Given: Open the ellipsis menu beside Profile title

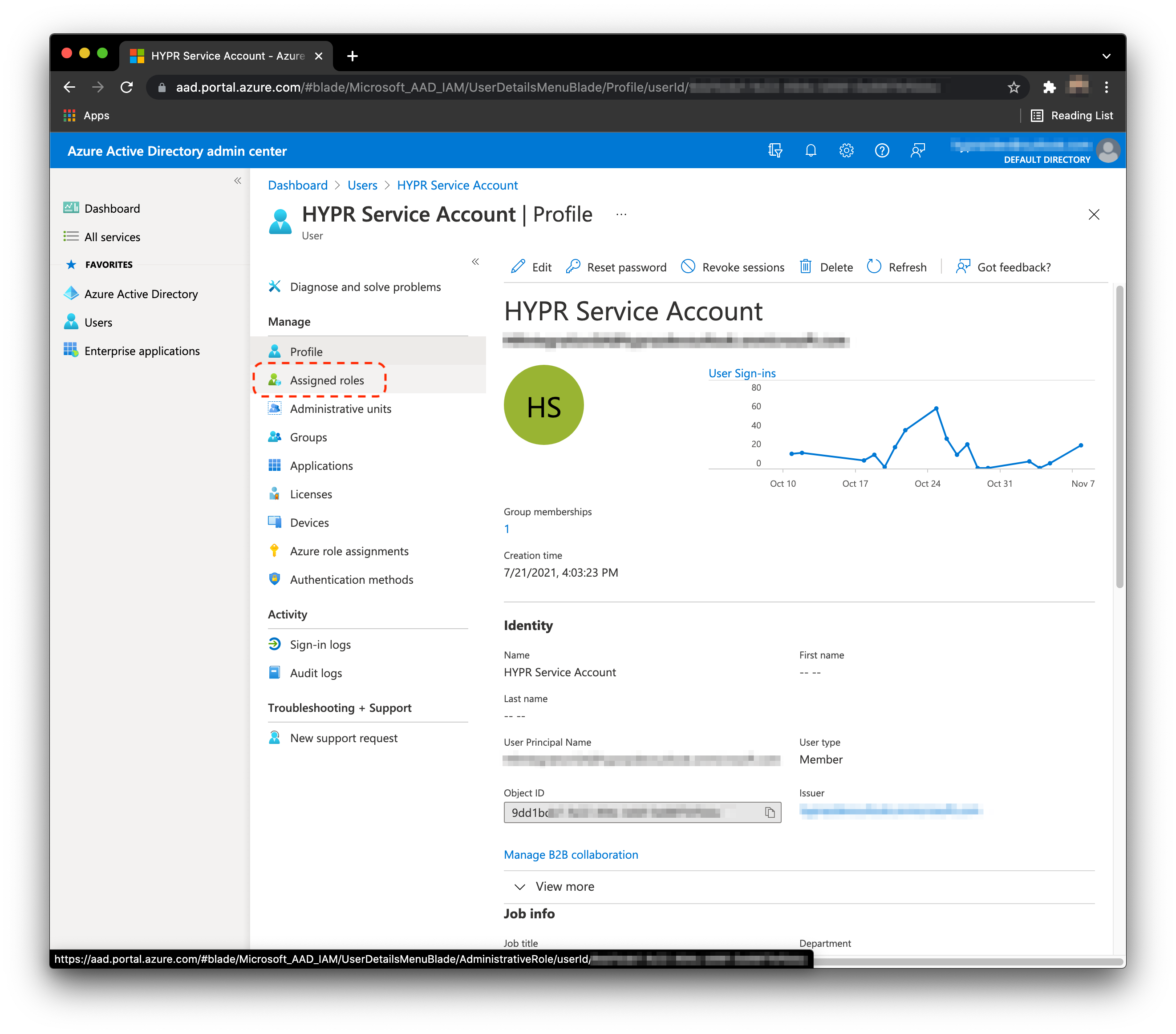Looking at the screenshot, I should pyautogui.click(x=621, y=214).
